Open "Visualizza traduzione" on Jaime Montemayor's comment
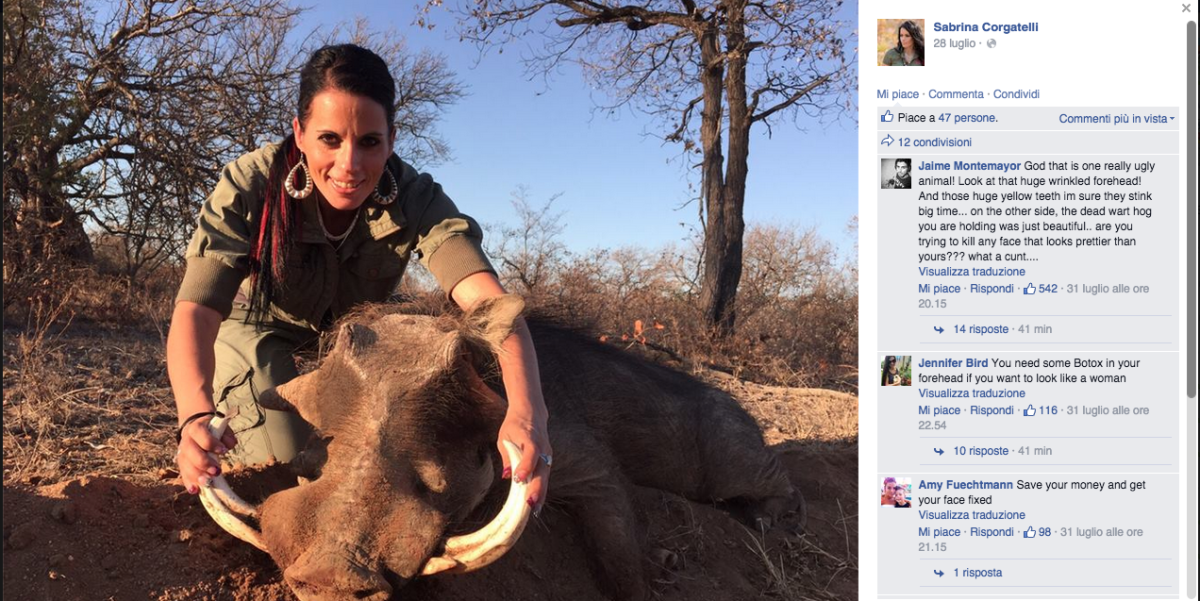Image resolution: width=1200 pixels, height=601 pixels. point(971,269)
